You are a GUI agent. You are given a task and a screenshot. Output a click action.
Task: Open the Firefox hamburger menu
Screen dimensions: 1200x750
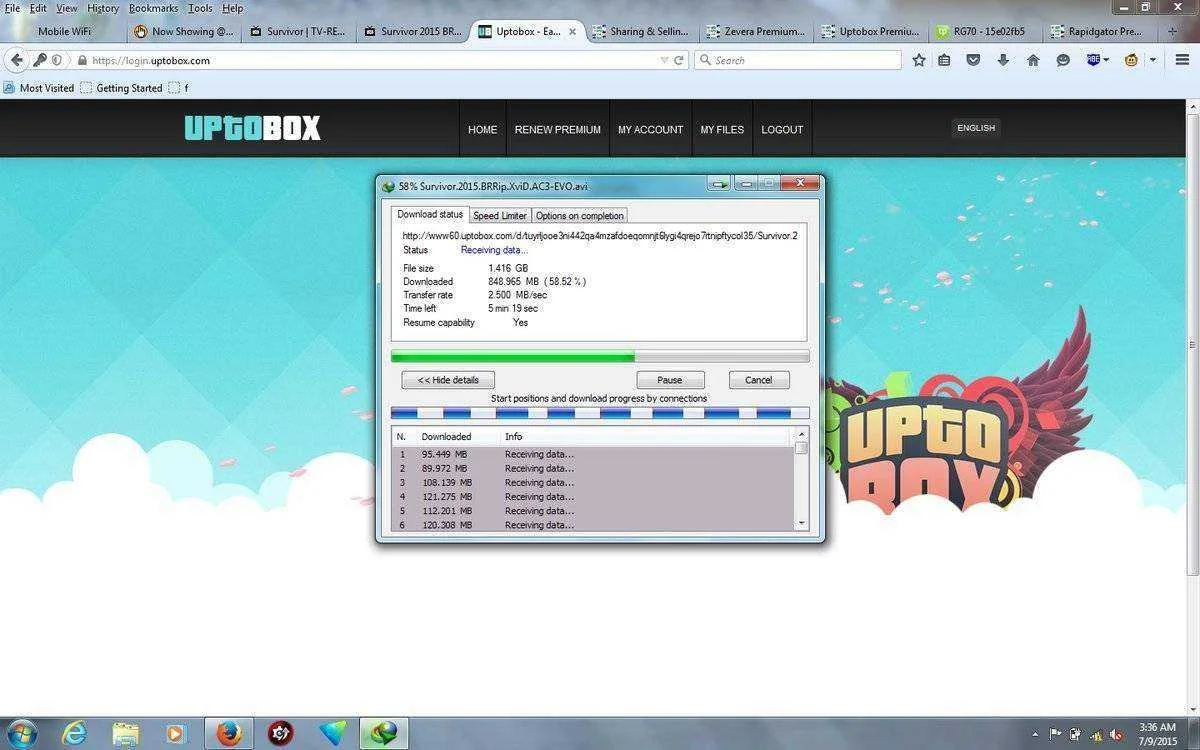tap(1182, 60)
